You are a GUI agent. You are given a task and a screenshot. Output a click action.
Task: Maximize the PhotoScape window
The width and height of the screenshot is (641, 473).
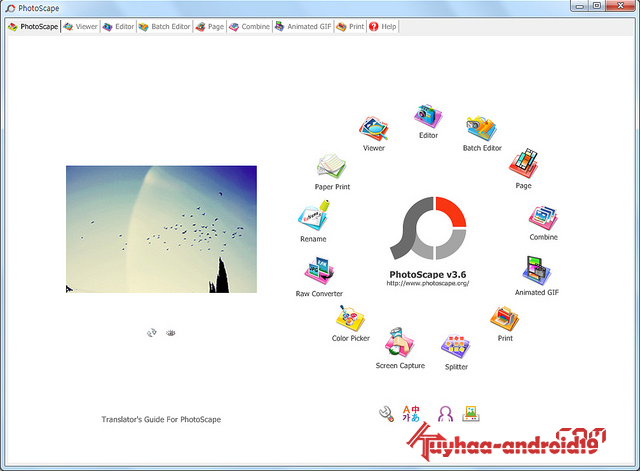[597, 6]
